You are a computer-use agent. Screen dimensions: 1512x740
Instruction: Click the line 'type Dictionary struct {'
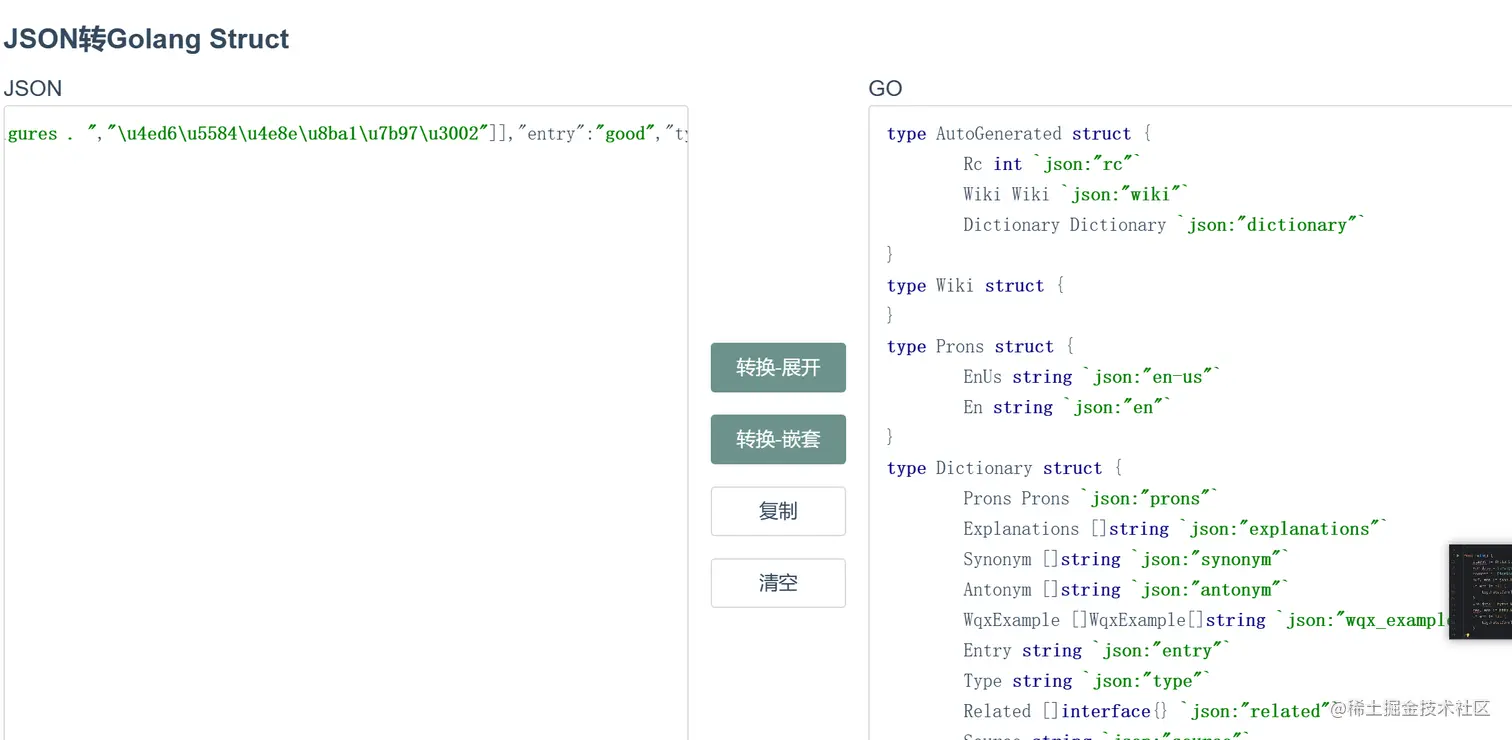pyautogui.click(x=1004, y=468)
